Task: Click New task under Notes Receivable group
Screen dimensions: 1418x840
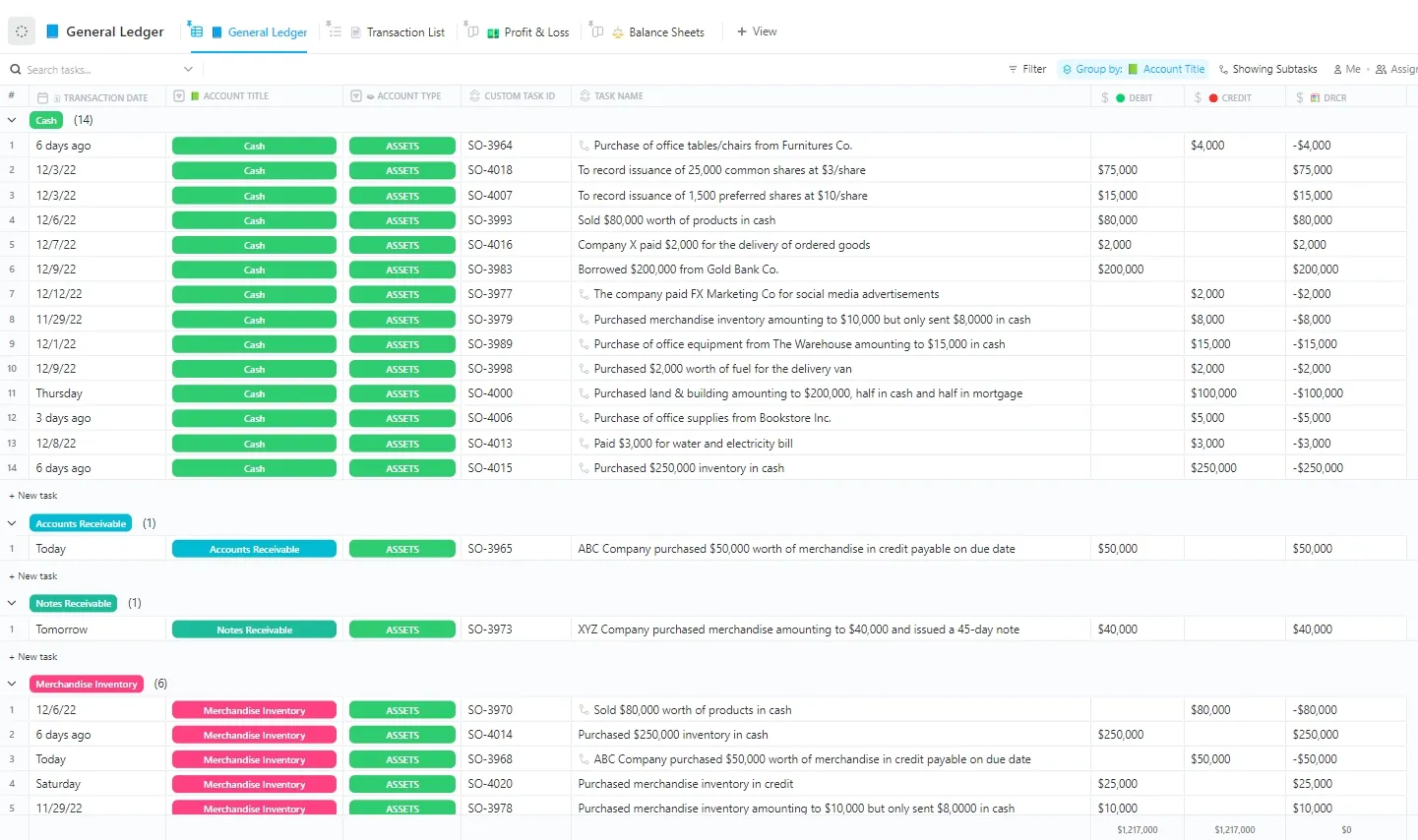Action: (x=33, y=657)
